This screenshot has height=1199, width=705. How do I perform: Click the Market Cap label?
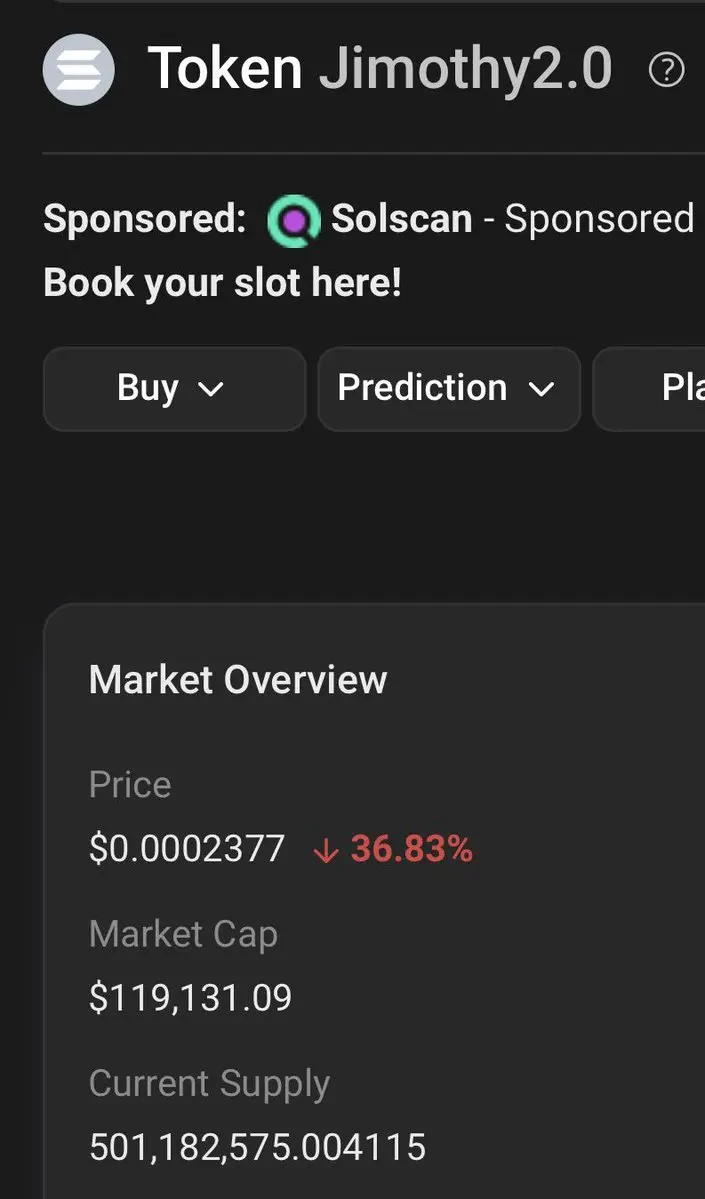(183, 934)
